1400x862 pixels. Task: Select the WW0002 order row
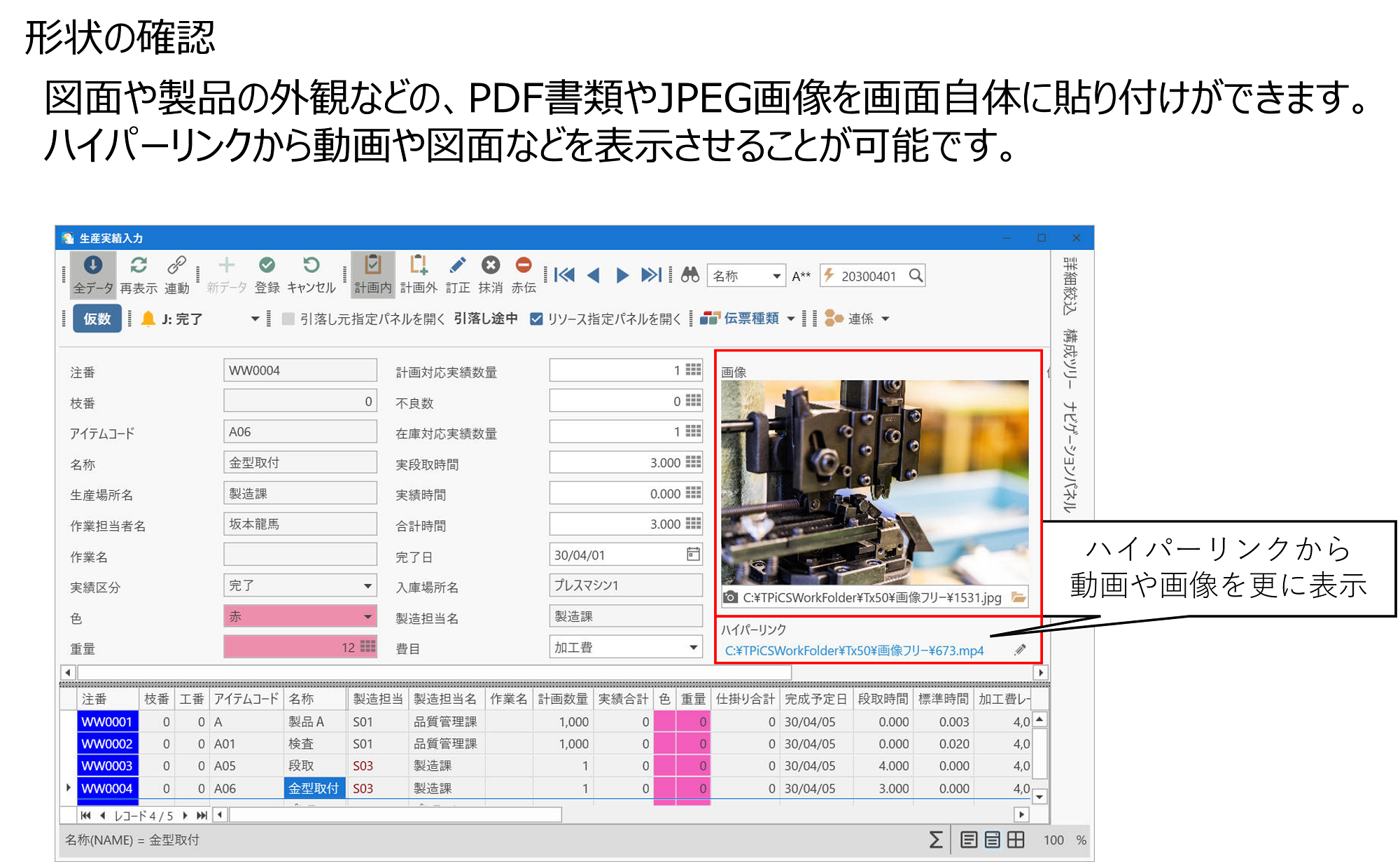coord(107,744)
